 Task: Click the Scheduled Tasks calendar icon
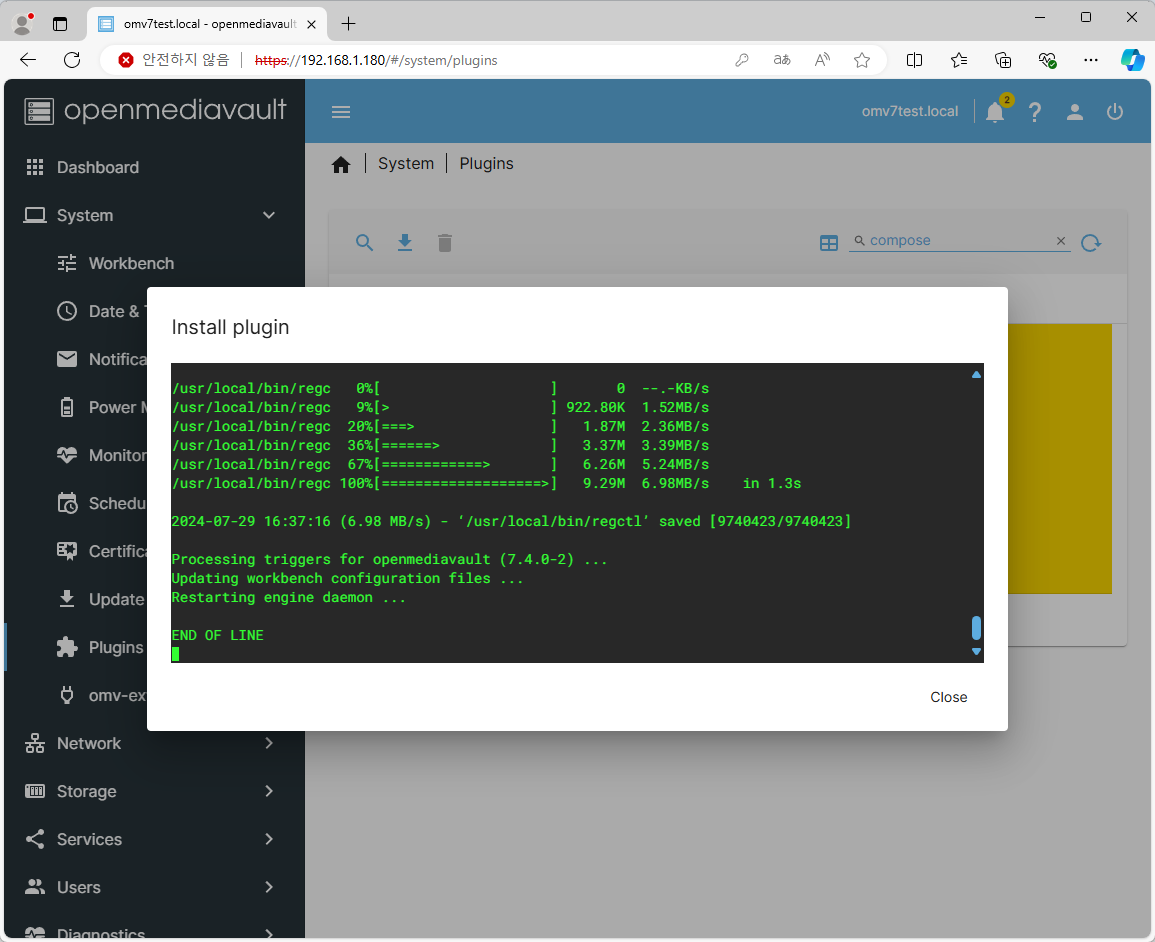pos(67,503)
